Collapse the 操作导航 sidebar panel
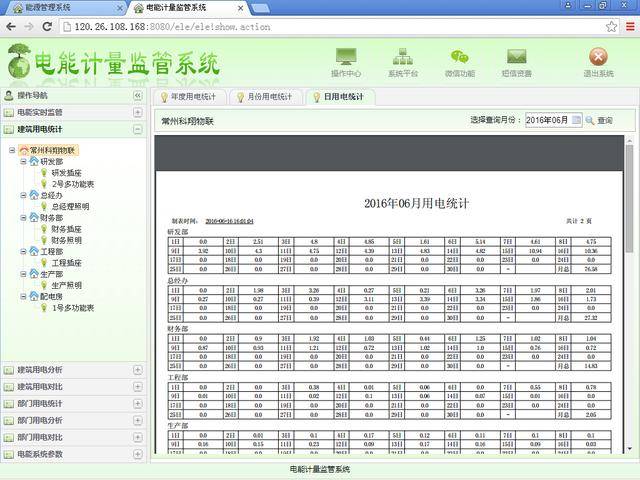Image resolution: width=640 pixels, height=480 pixels. point(138,95)
